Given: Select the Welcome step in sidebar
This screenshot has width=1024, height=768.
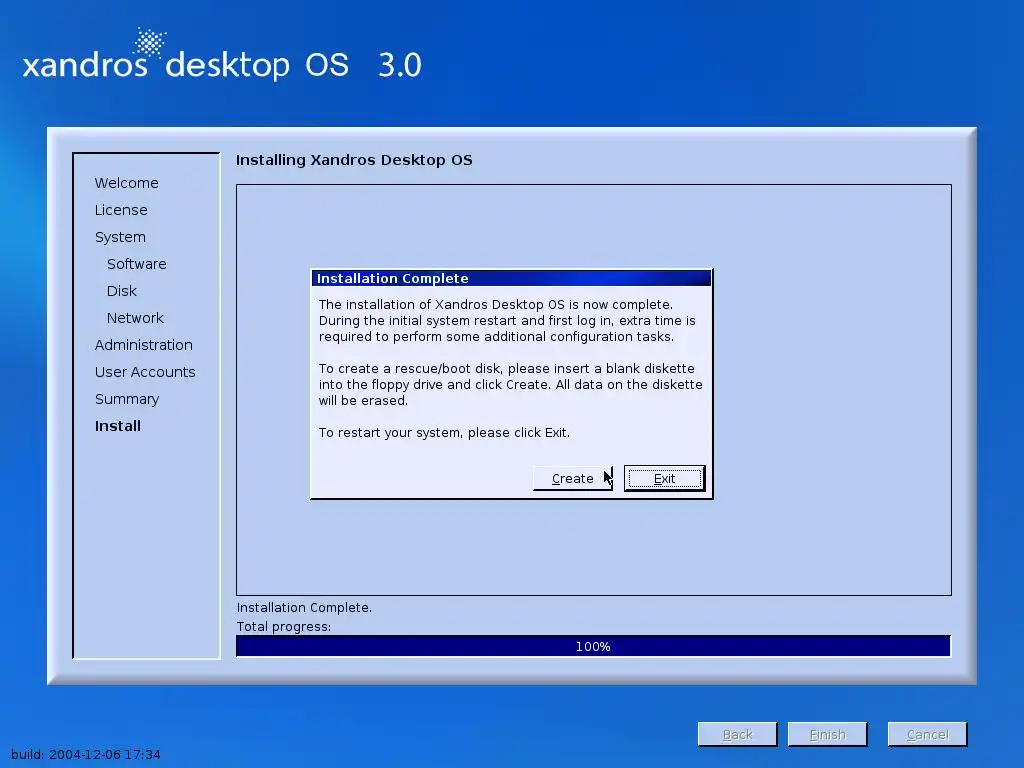Looking at the screenshot, I should coord(127,183).
